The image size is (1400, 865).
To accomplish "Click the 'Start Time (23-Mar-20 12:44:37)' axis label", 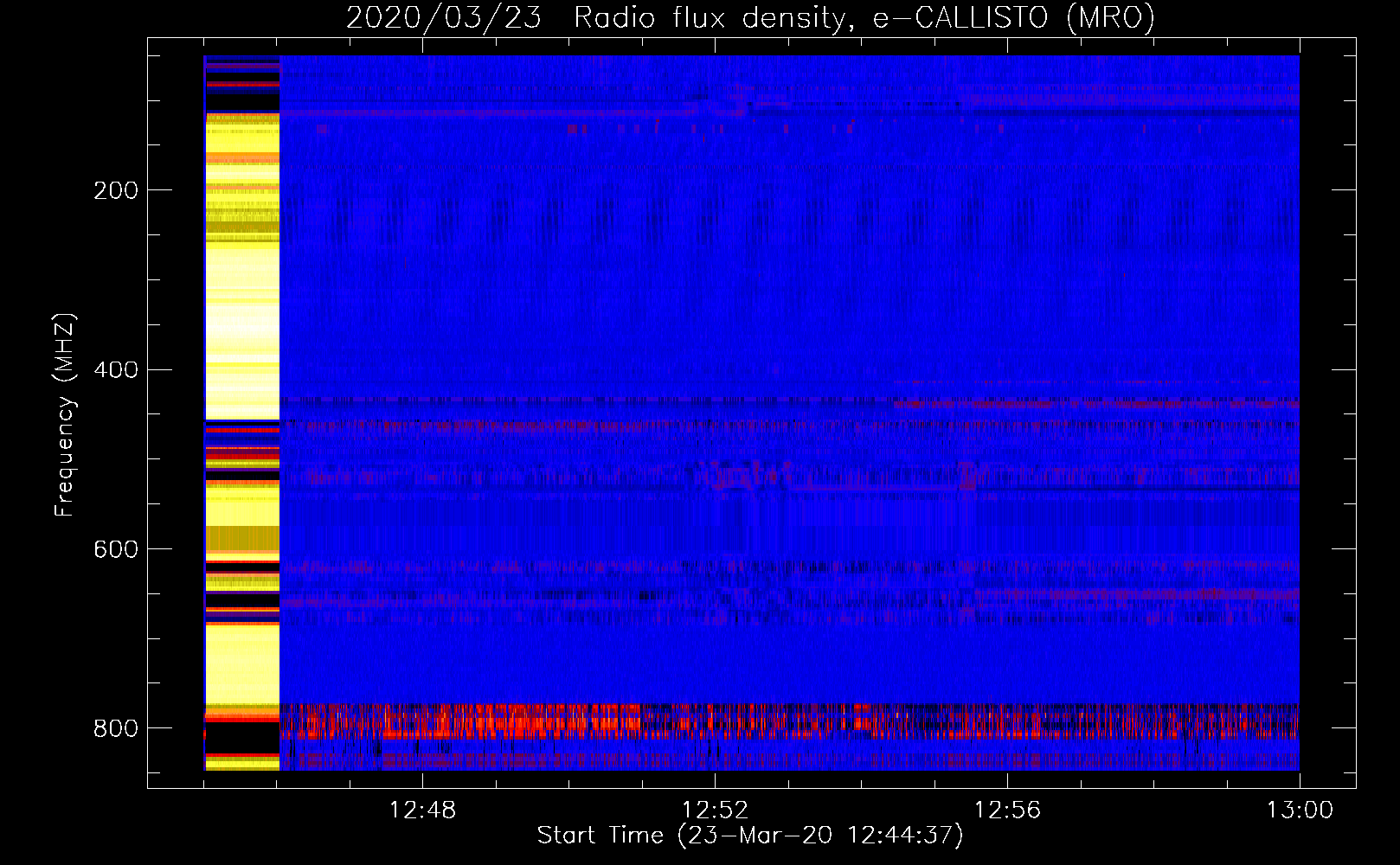I will [x=750, y=836].
